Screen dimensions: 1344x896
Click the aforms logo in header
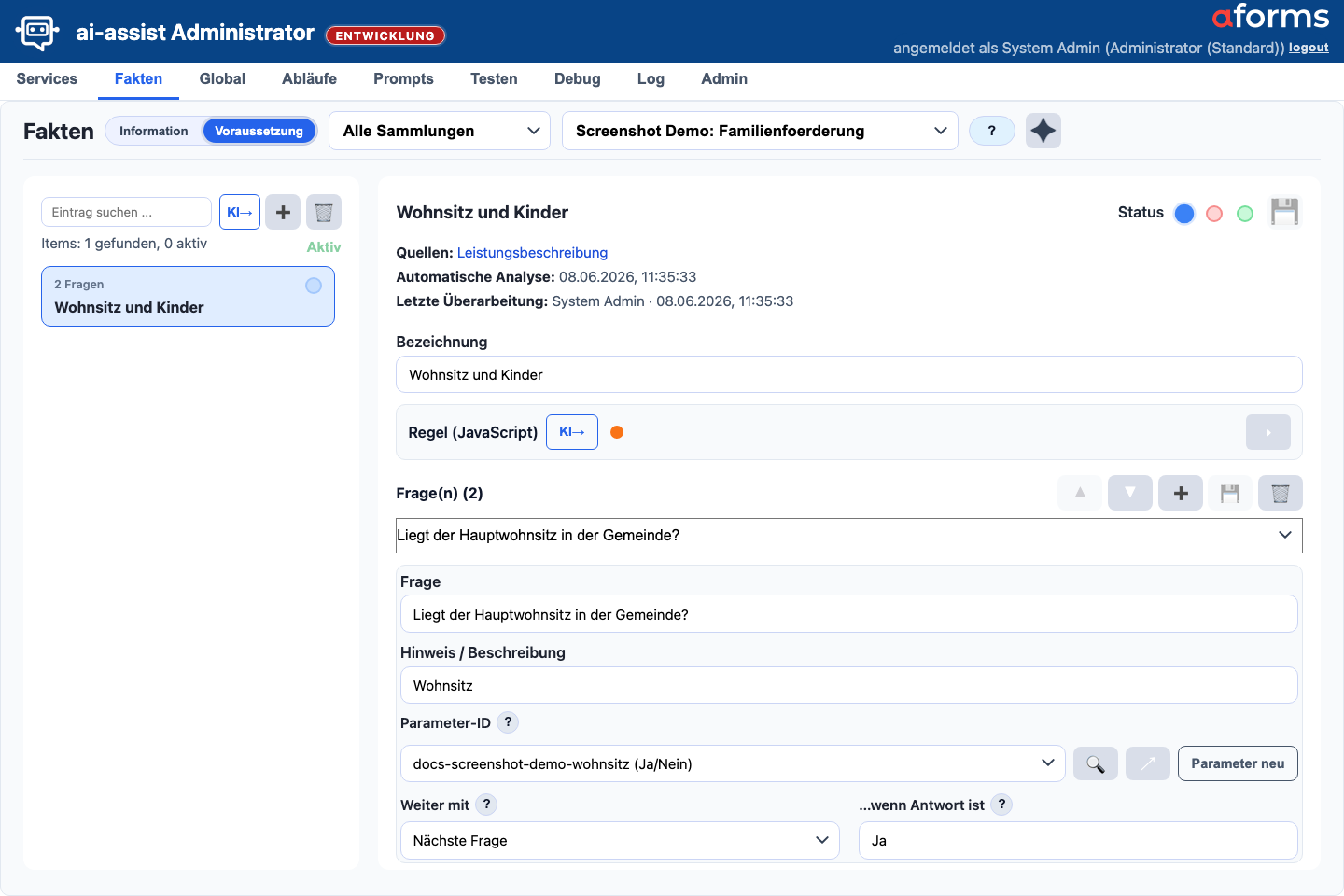1270,17
